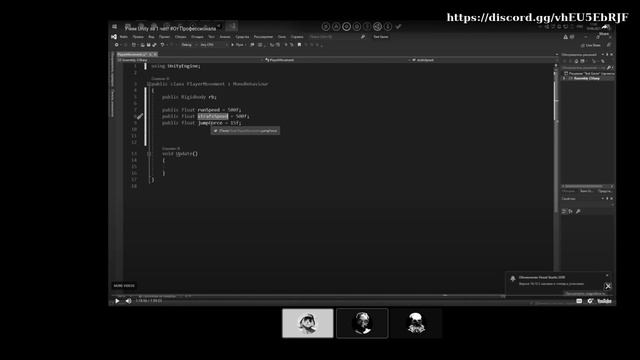Play the YouTube video

[117, 301]
